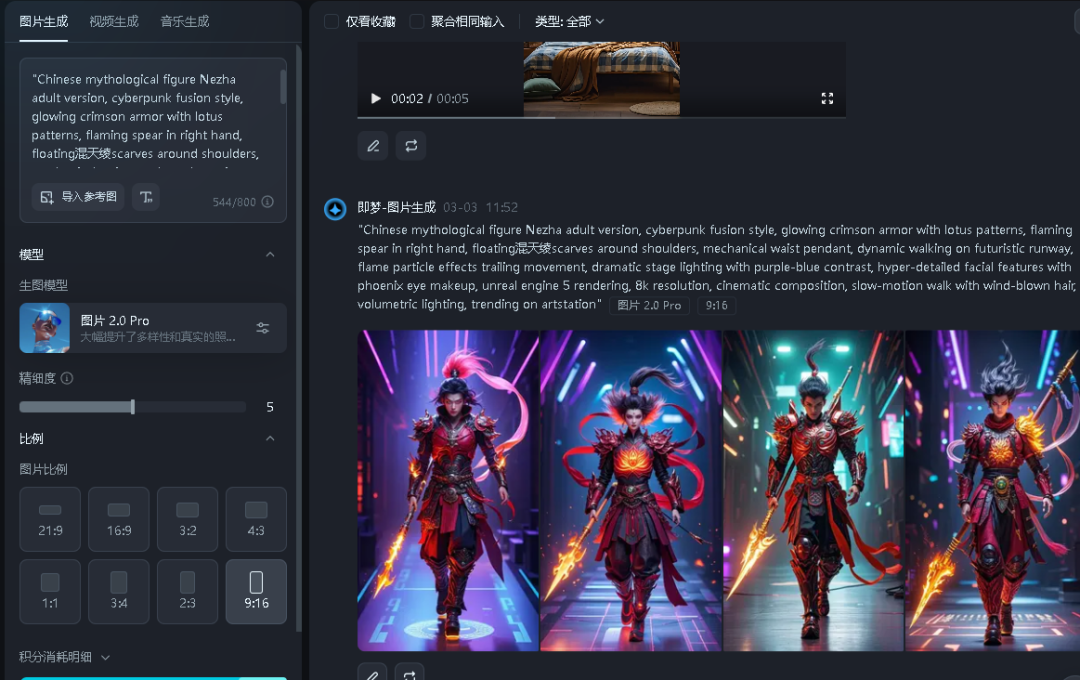Click the 即梦-图片生成 title
Viewport: 1080px width, 680px height.
pos(397,207)
